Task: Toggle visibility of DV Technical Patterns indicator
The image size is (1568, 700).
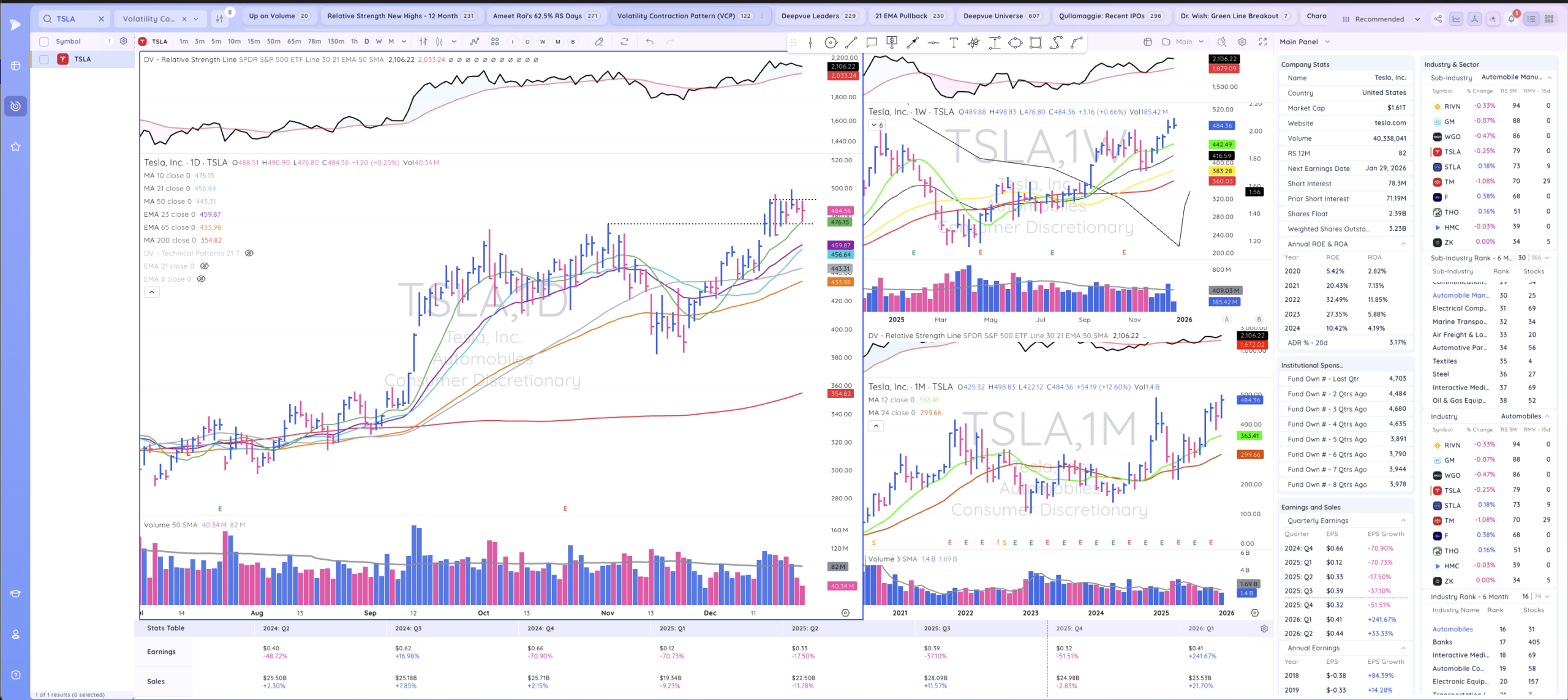Action: 249,253
